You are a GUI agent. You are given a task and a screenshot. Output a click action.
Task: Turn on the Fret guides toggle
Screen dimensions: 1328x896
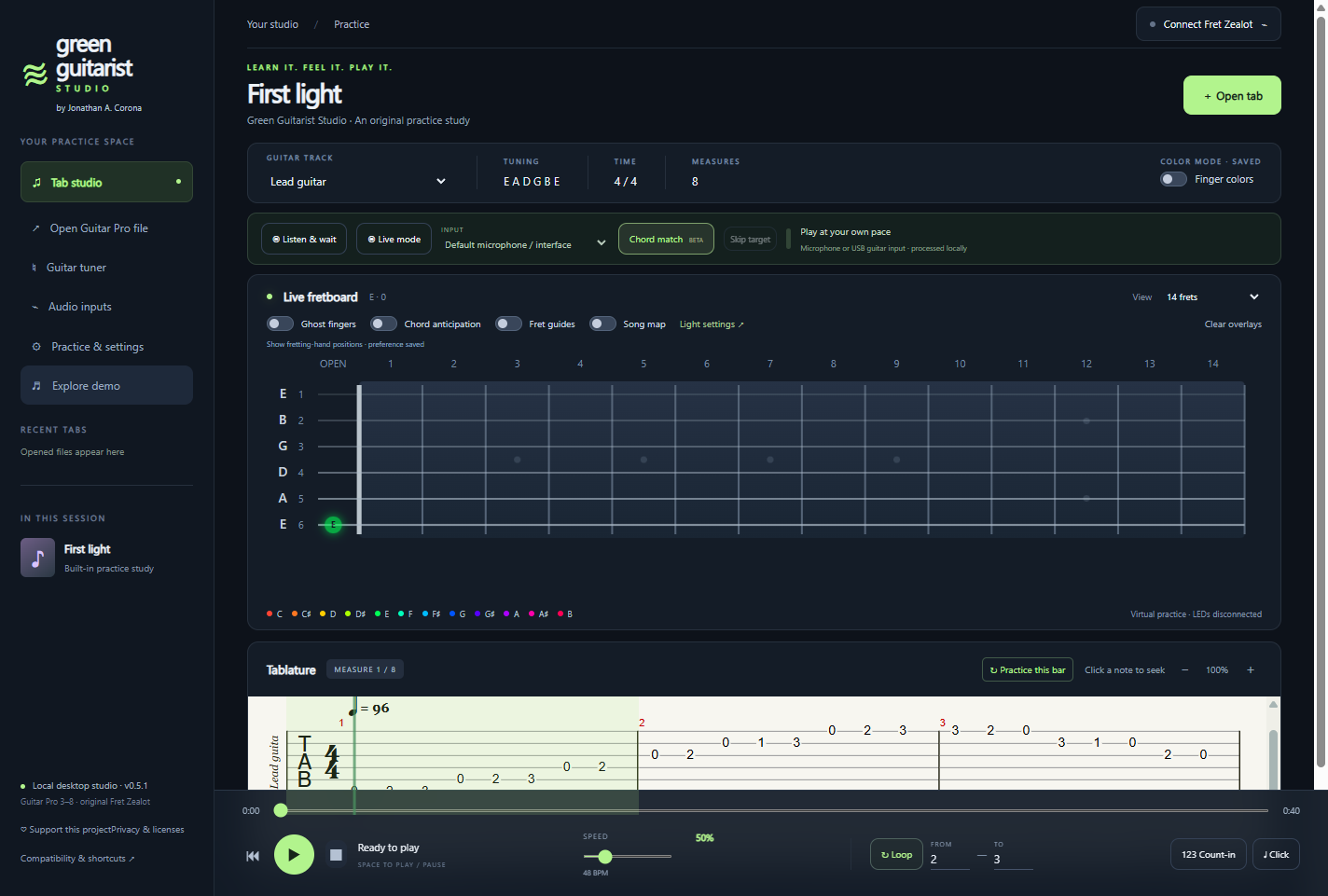pyautogui.click(x=508, y=324)
